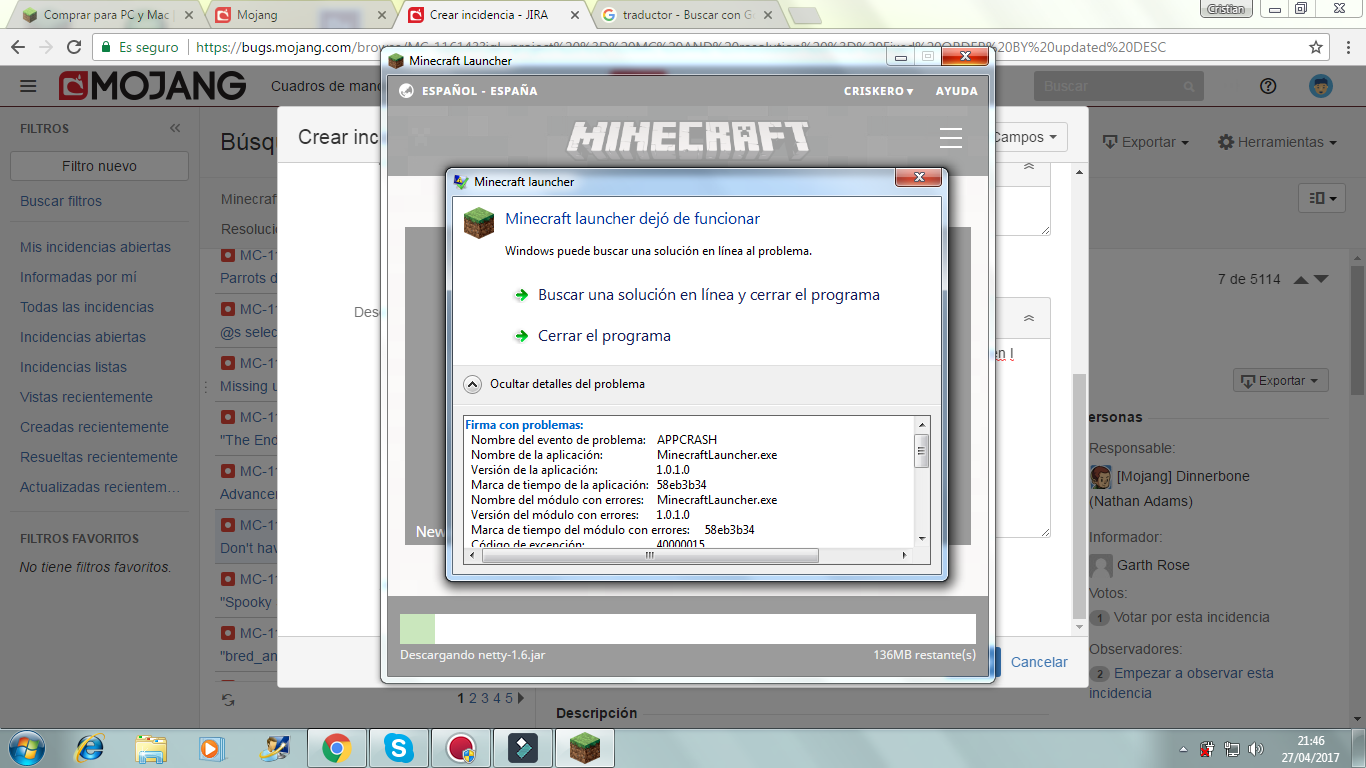Open the Minecraft launcher hamburger menu
1366x768 pixels.
tap(950, 138)
